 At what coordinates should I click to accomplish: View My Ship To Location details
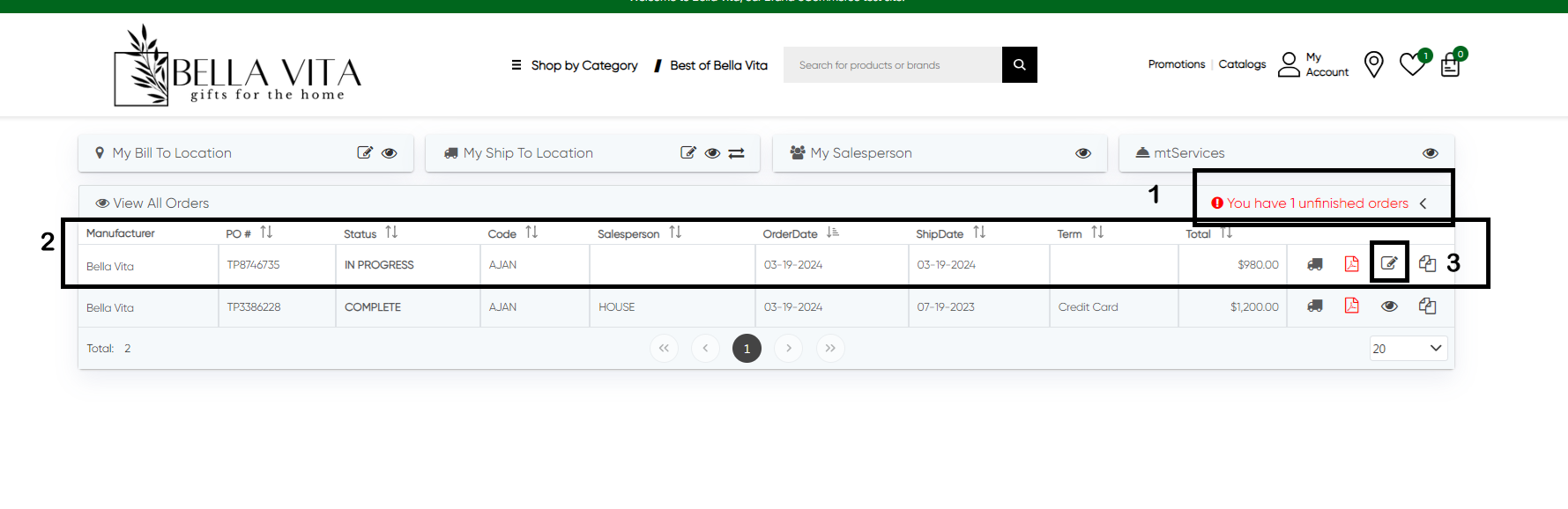[712, 152]
